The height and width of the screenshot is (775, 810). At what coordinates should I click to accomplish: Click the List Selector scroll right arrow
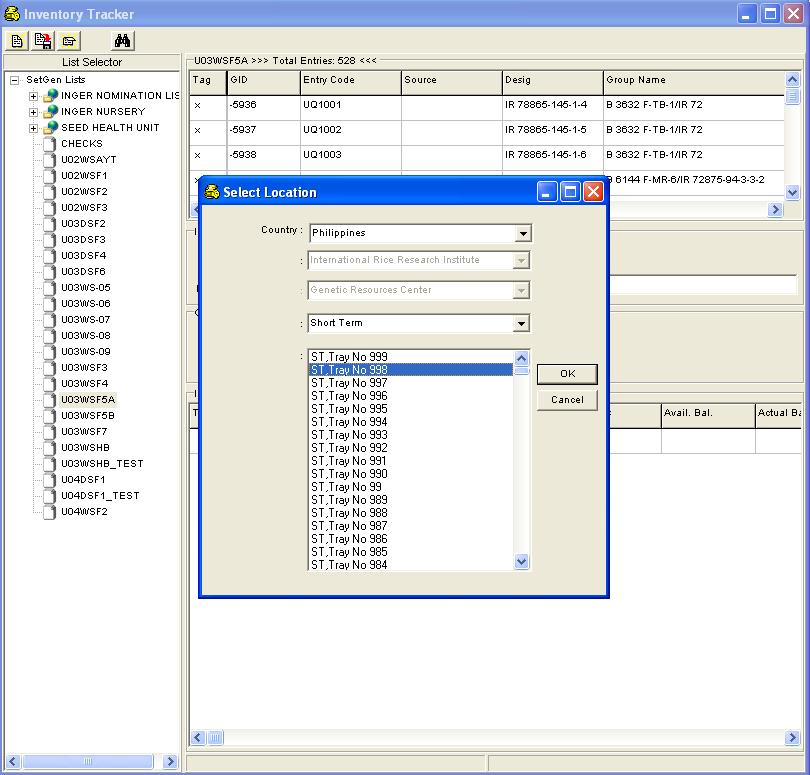point(170,762)
